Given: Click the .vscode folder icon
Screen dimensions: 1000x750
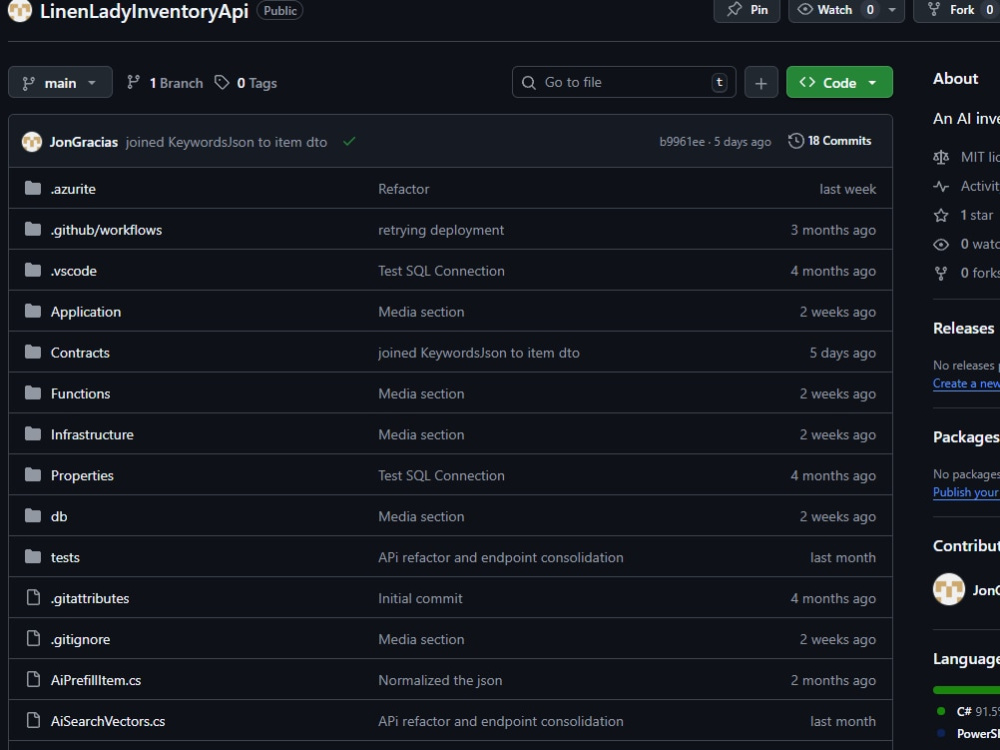Looking at the screenshot, I should (33, 270).
